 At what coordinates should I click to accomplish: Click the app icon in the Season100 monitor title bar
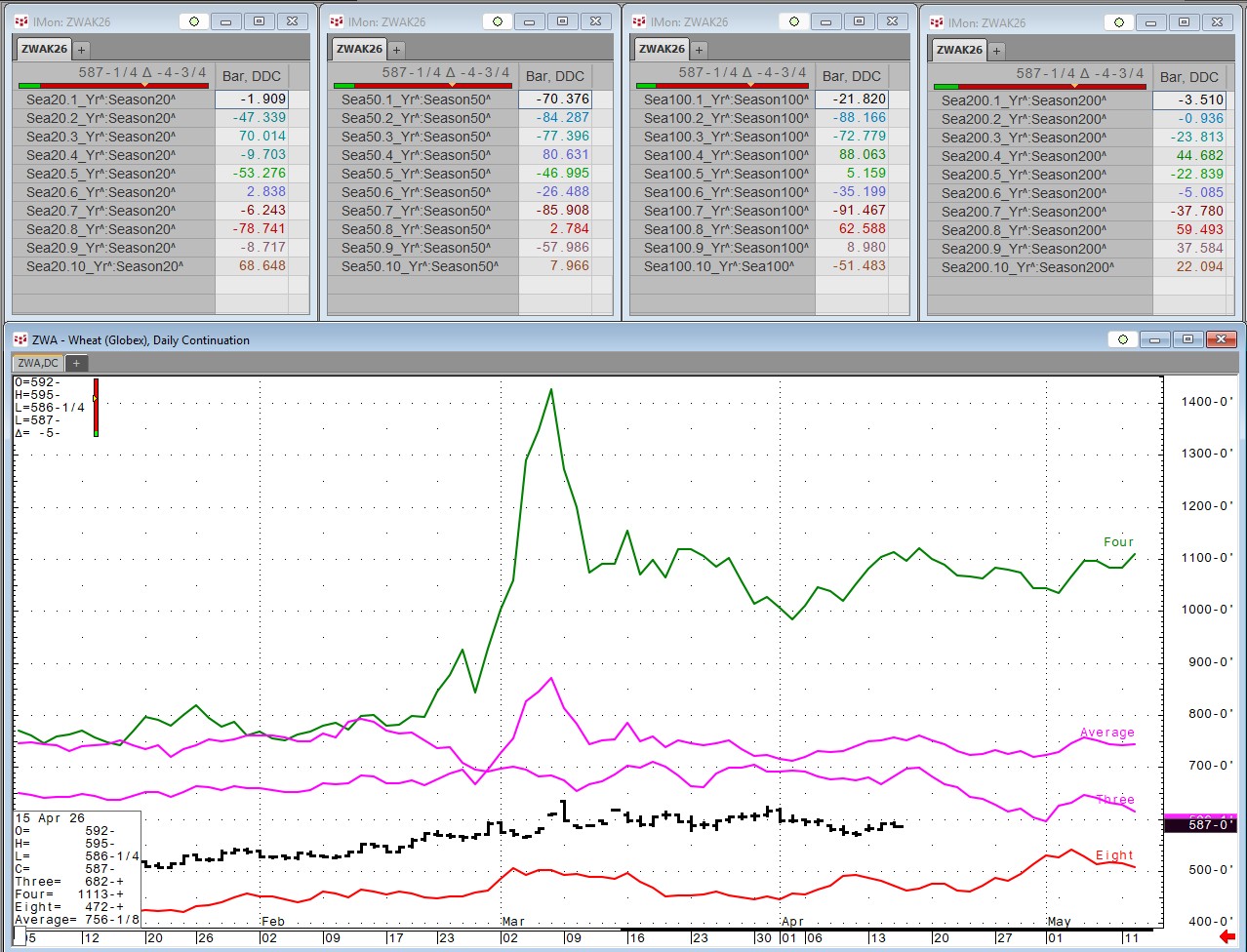pyautogui.click(x=638, y=21)
